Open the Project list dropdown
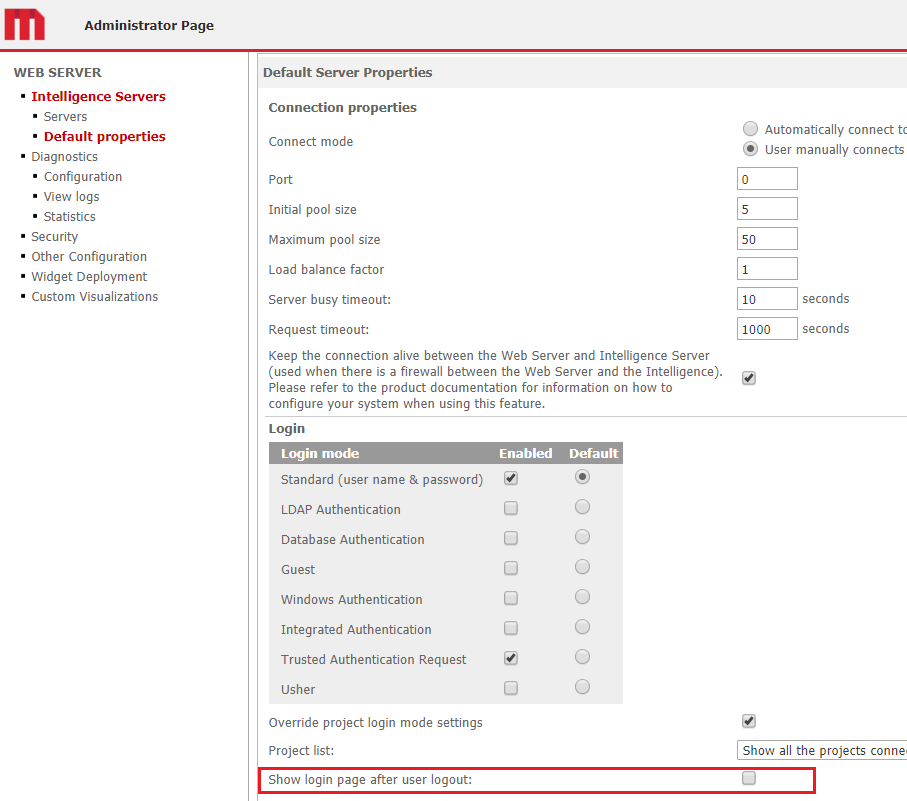The height and width of the screenshot is (801, 907). pos(821,749)
